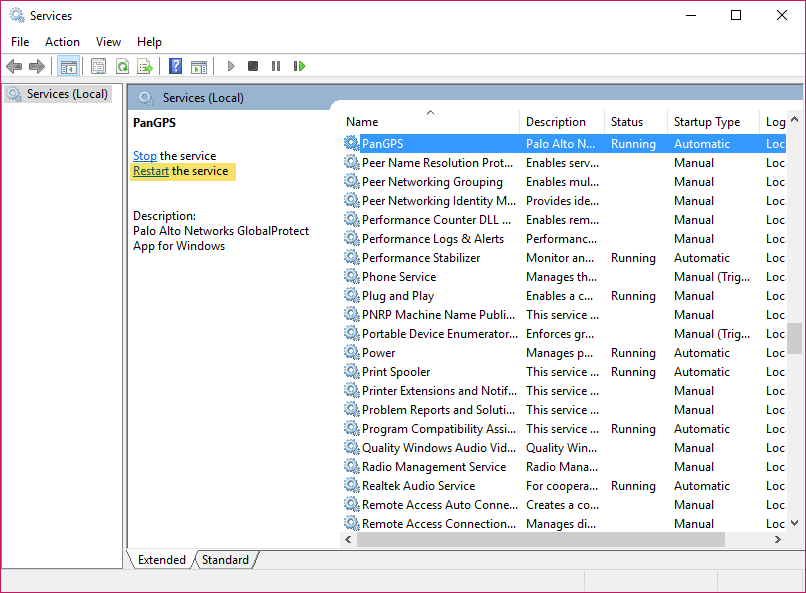Open the View menu
The height and width of the screenshot is (593, 806).
click(x=108, y=41)
